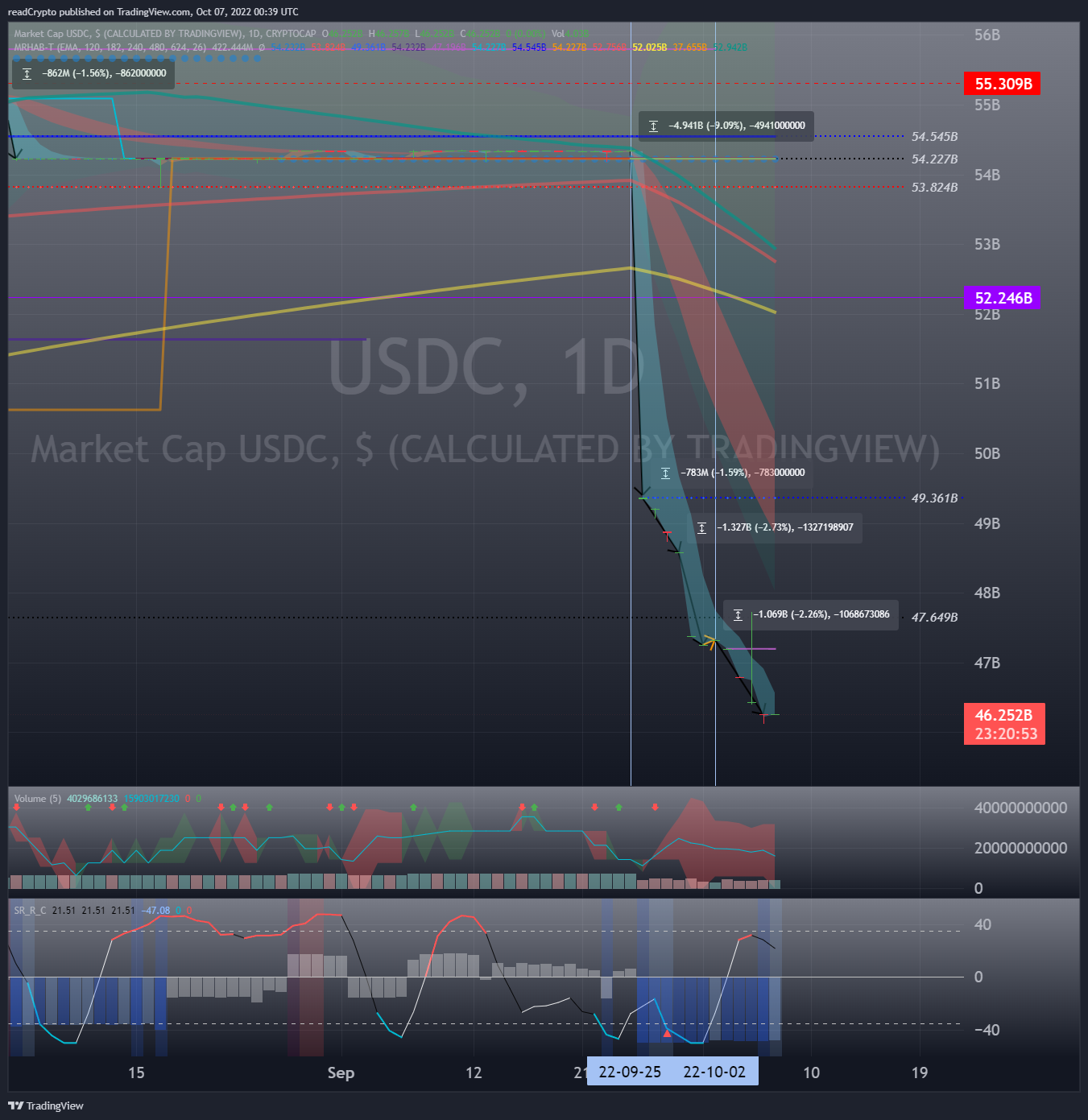Click the −862M (−1.56%) measurement label

(104, 73)
